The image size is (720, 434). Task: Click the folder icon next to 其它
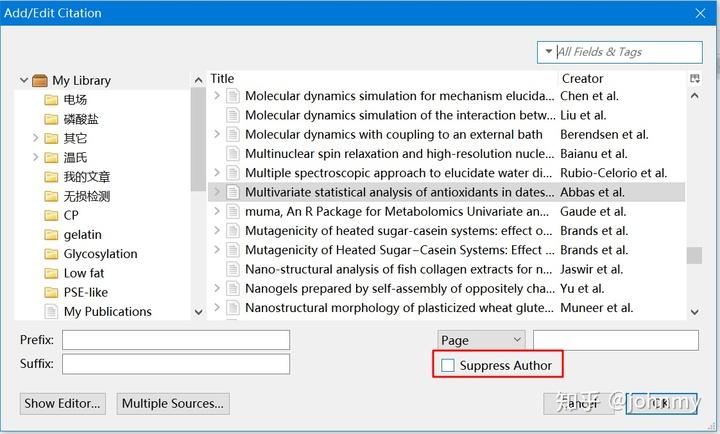51,139
